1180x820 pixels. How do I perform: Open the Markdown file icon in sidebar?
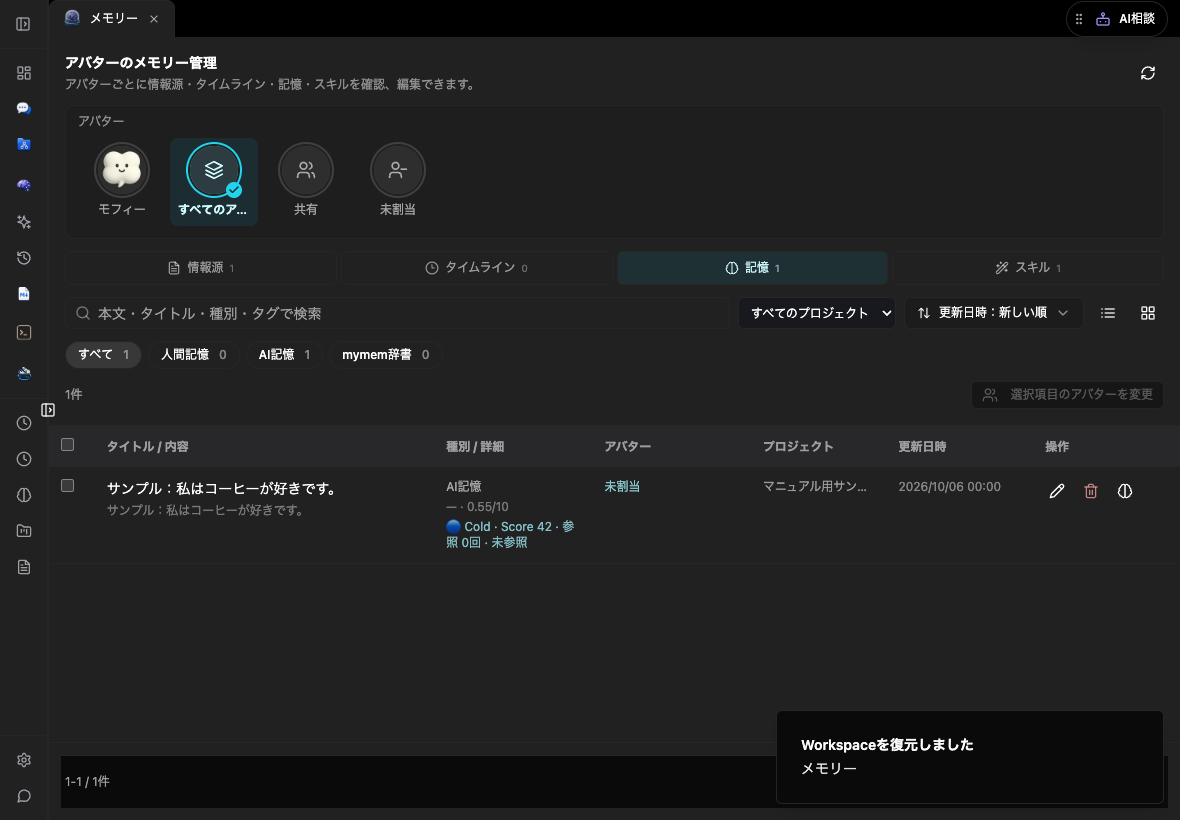[23, 294]
